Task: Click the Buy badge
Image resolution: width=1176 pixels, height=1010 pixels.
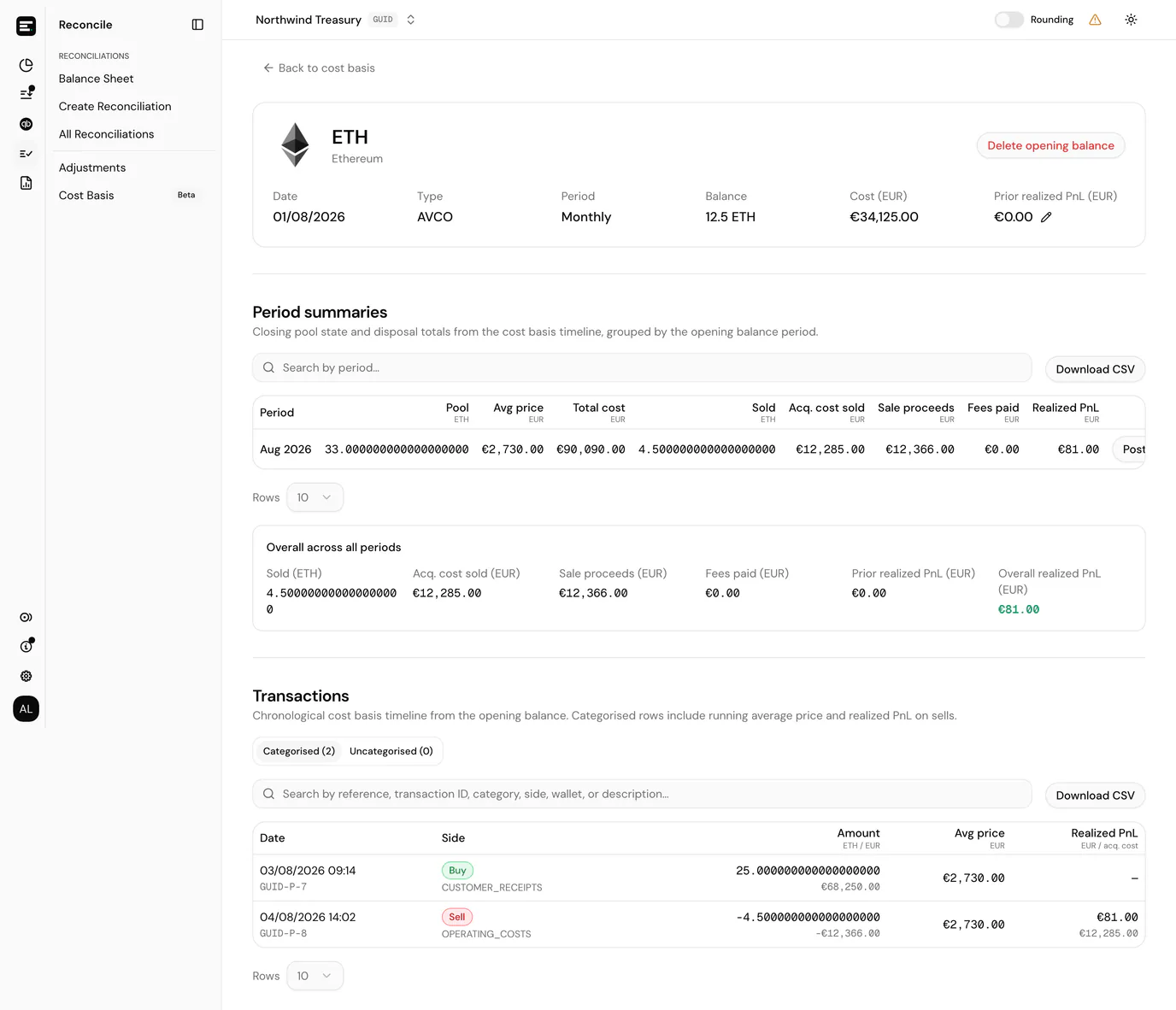Action: 457,871
